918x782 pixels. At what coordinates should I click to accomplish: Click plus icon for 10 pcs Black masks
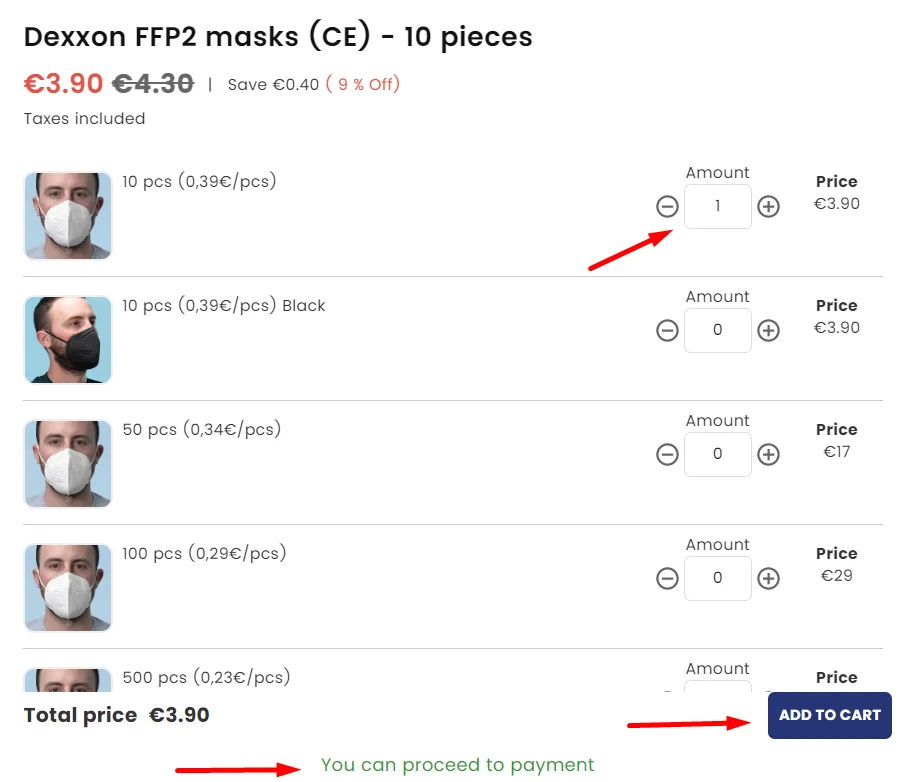(768, 330)
